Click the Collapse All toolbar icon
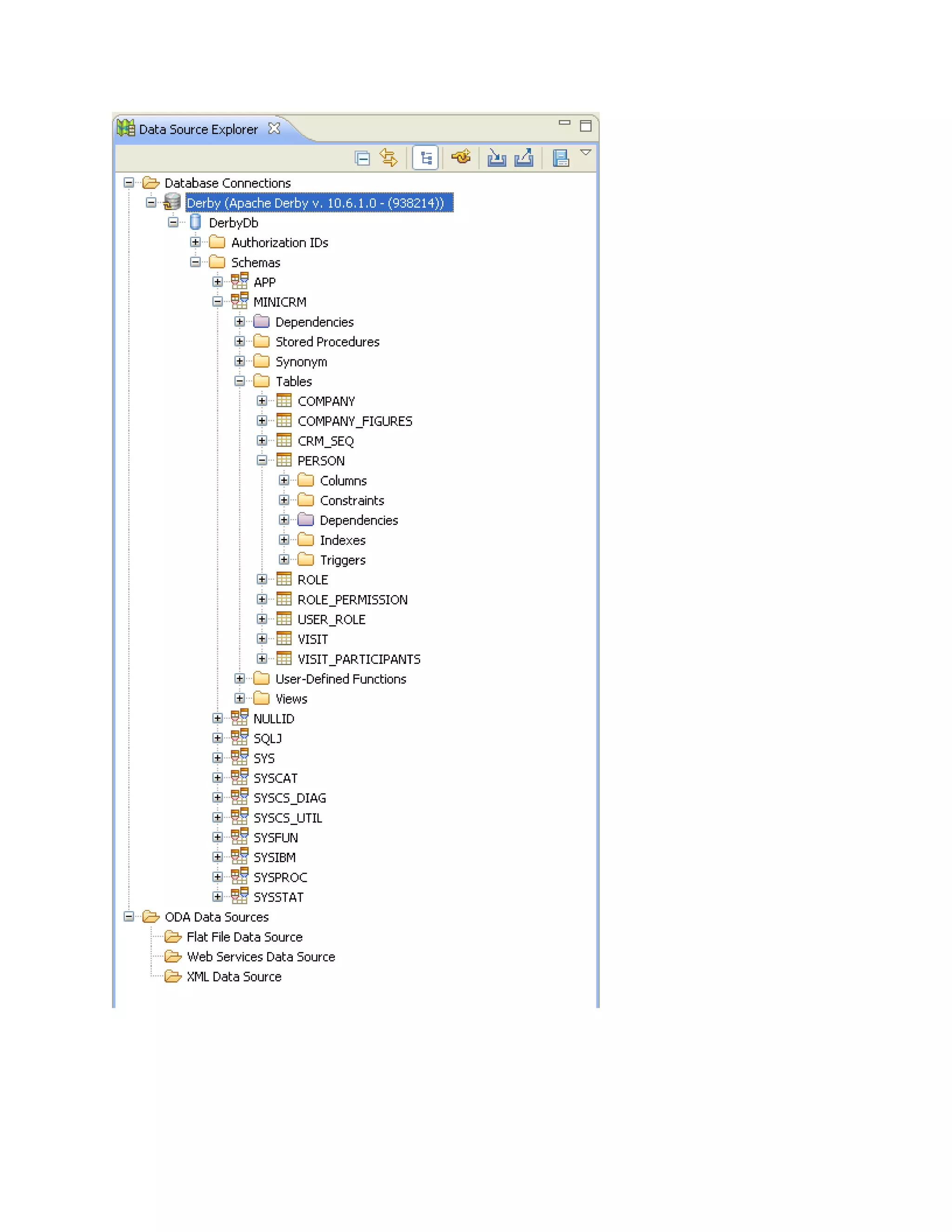This screenshot has height=1232, width=952. [362, 159]
